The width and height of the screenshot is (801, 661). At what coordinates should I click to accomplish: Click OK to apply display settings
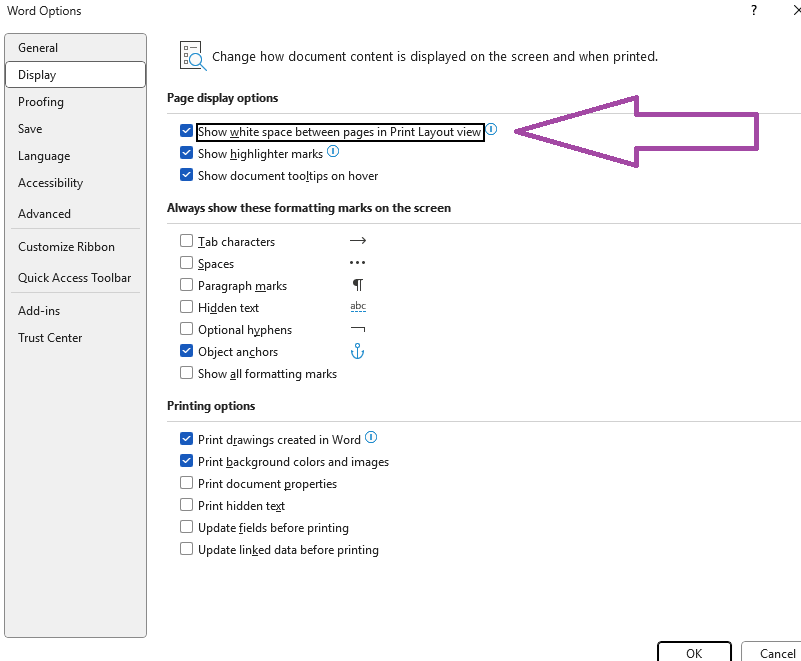pyautogui.click(x=694, y=653)
